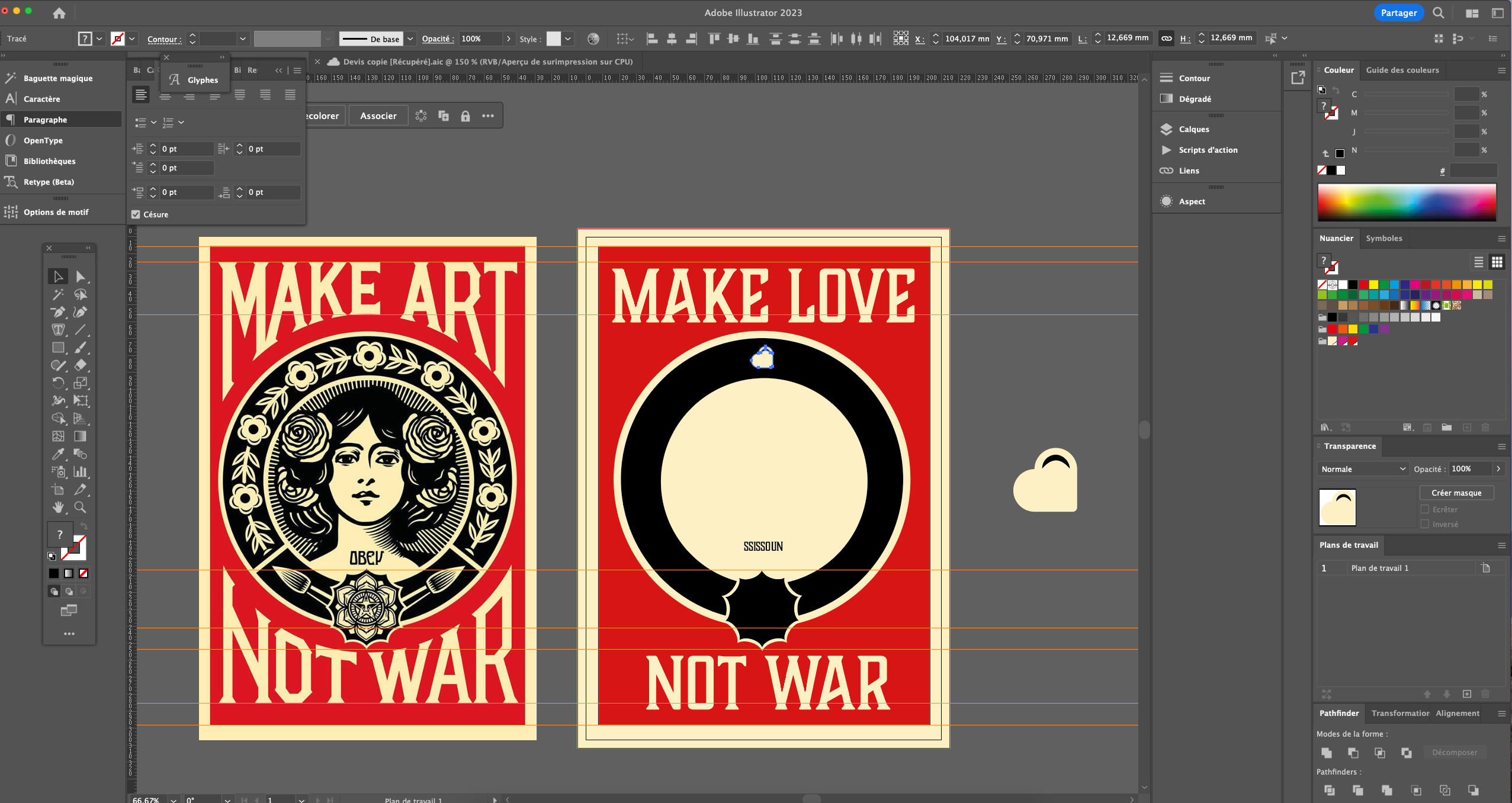Tick the Inversé checkbox

pos(1425,524)
